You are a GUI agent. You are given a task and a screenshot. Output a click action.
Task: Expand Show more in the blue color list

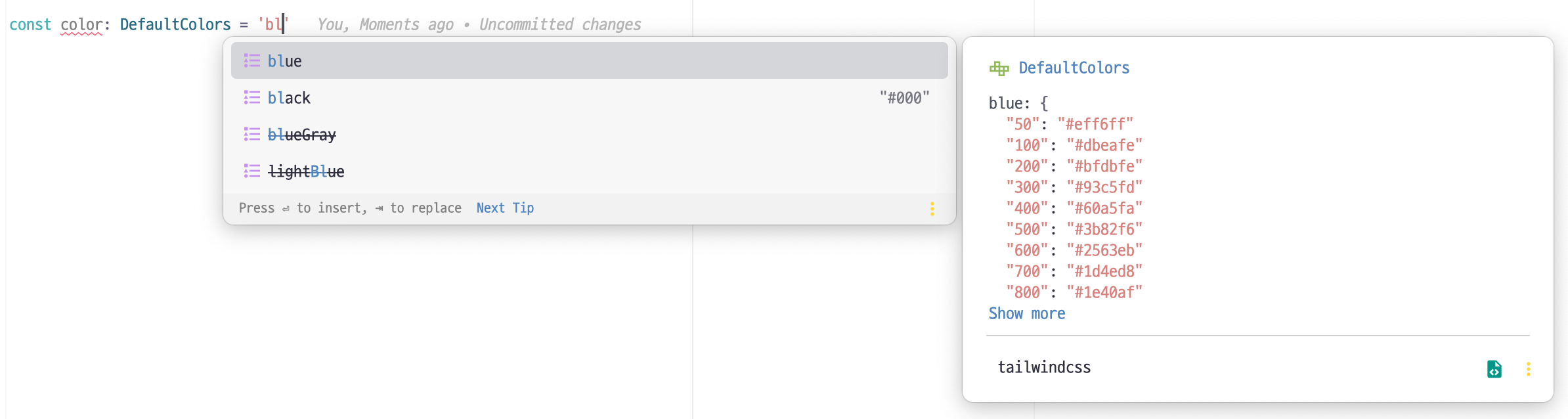[x=1027, y=313]
